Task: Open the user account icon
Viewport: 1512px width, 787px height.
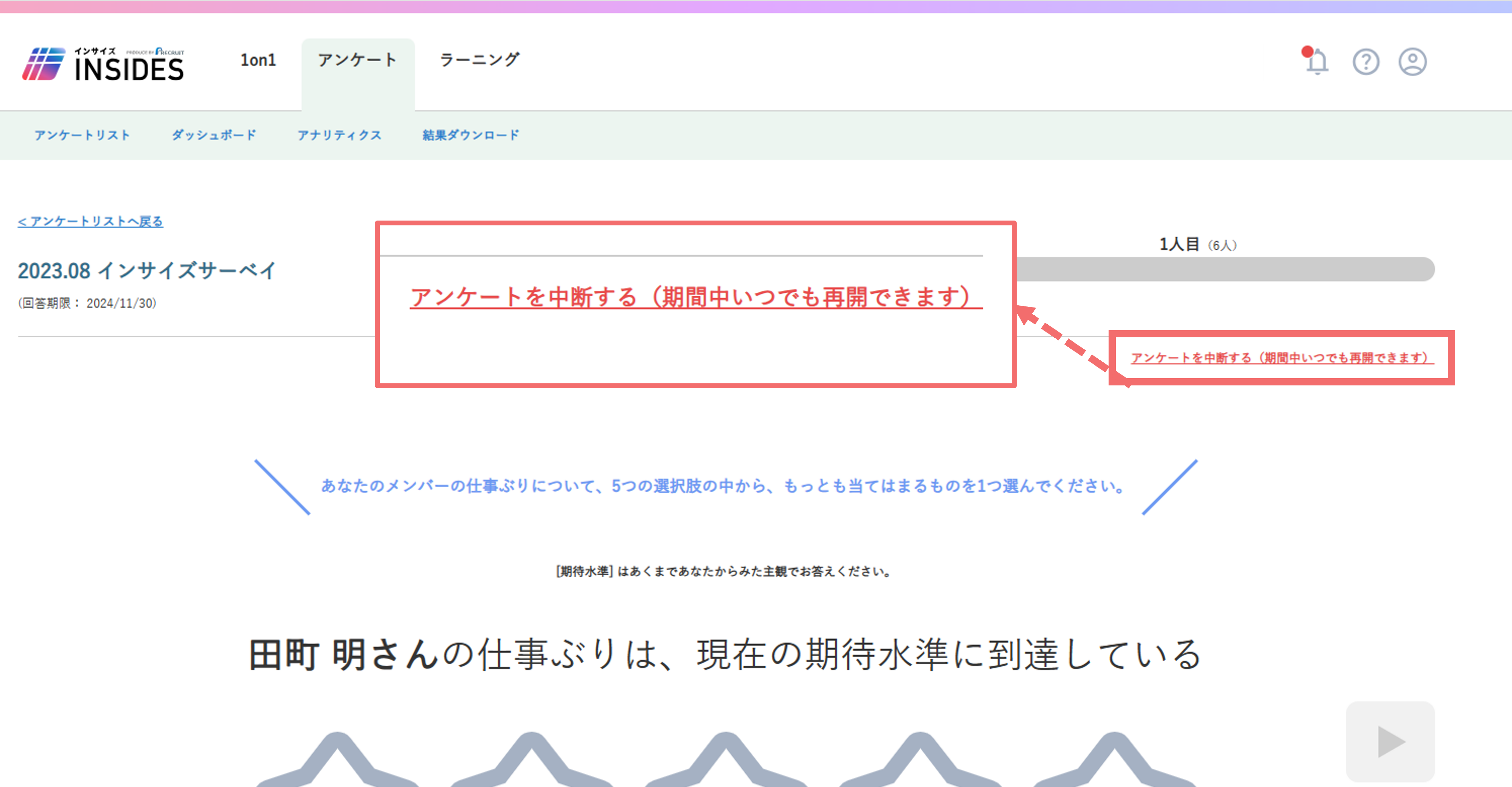Action: [x=1412, y=61]
